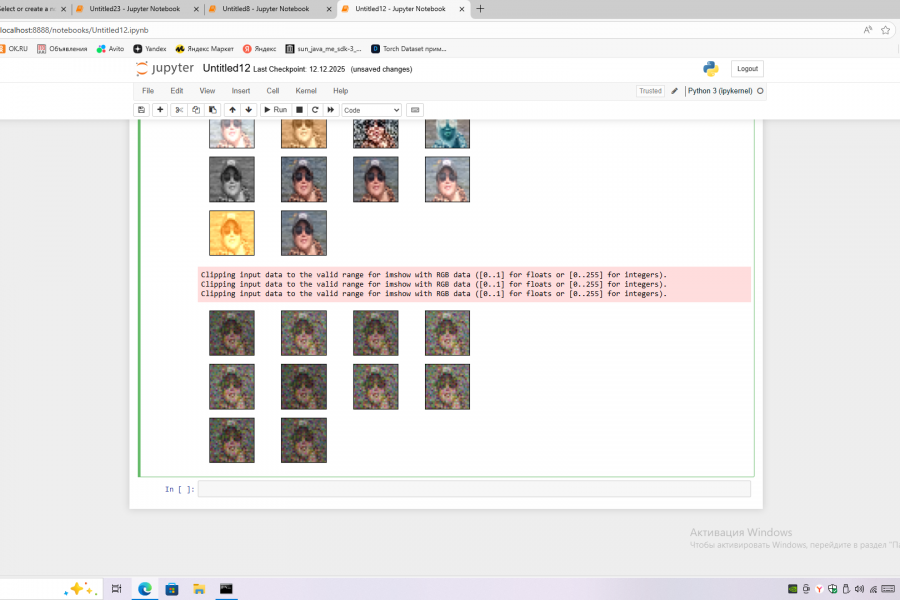Open the terminal window from taskbar
900x600 pixels.
pos(227,589)
